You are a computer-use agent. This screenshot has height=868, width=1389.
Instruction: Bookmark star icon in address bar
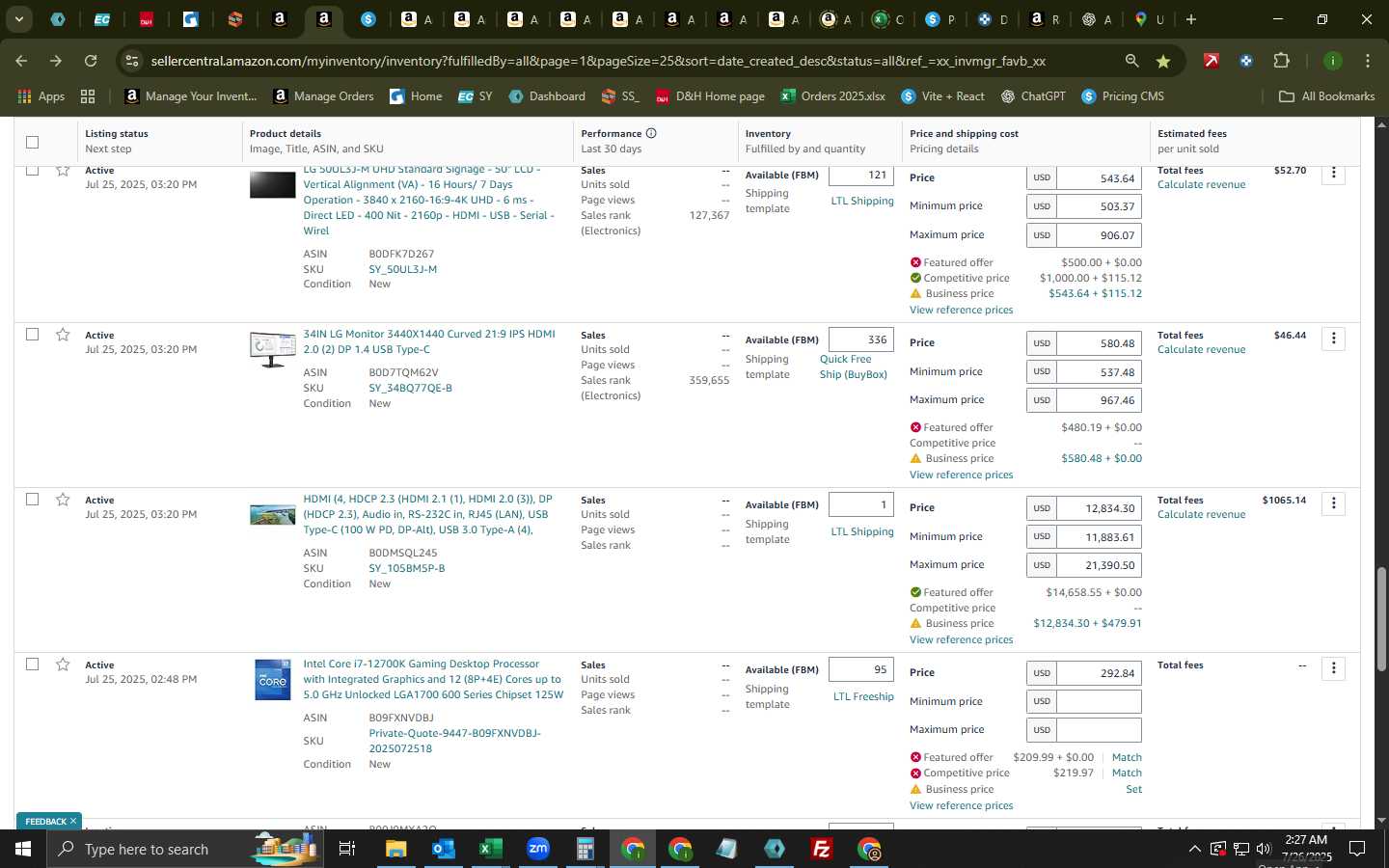(x=1163, y=61)
